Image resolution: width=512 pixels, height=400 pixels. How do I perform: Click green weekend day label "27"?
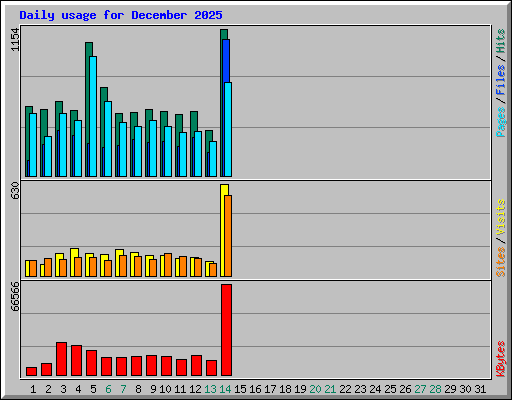click(x=420, y=389)
